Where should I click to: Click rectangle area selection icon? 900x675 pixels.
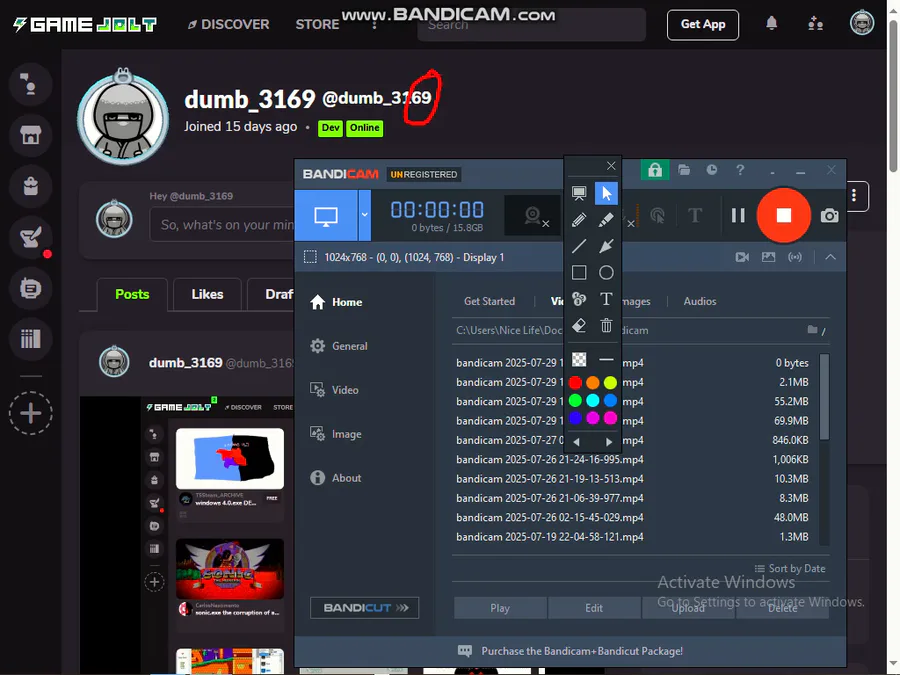[x=310, y=257]
